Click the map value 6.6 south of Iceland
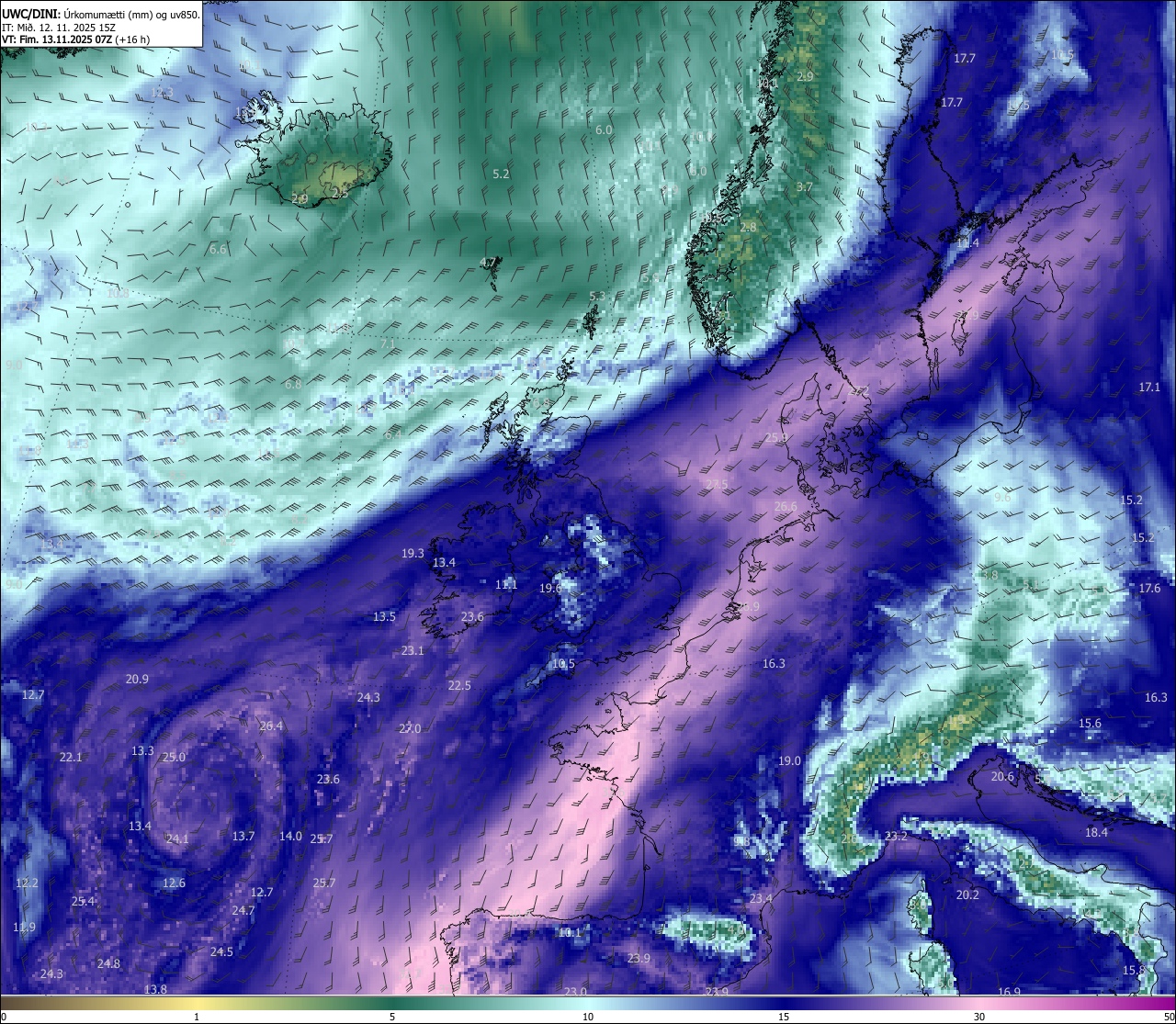The image size is (1176, 1024). [218, 250]
